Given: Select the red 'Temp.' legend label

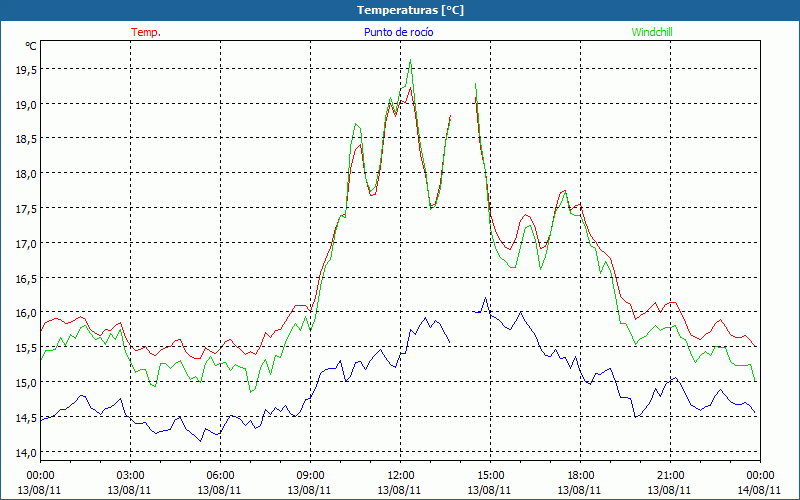Looking at the screenshot, I should [146, 32].
